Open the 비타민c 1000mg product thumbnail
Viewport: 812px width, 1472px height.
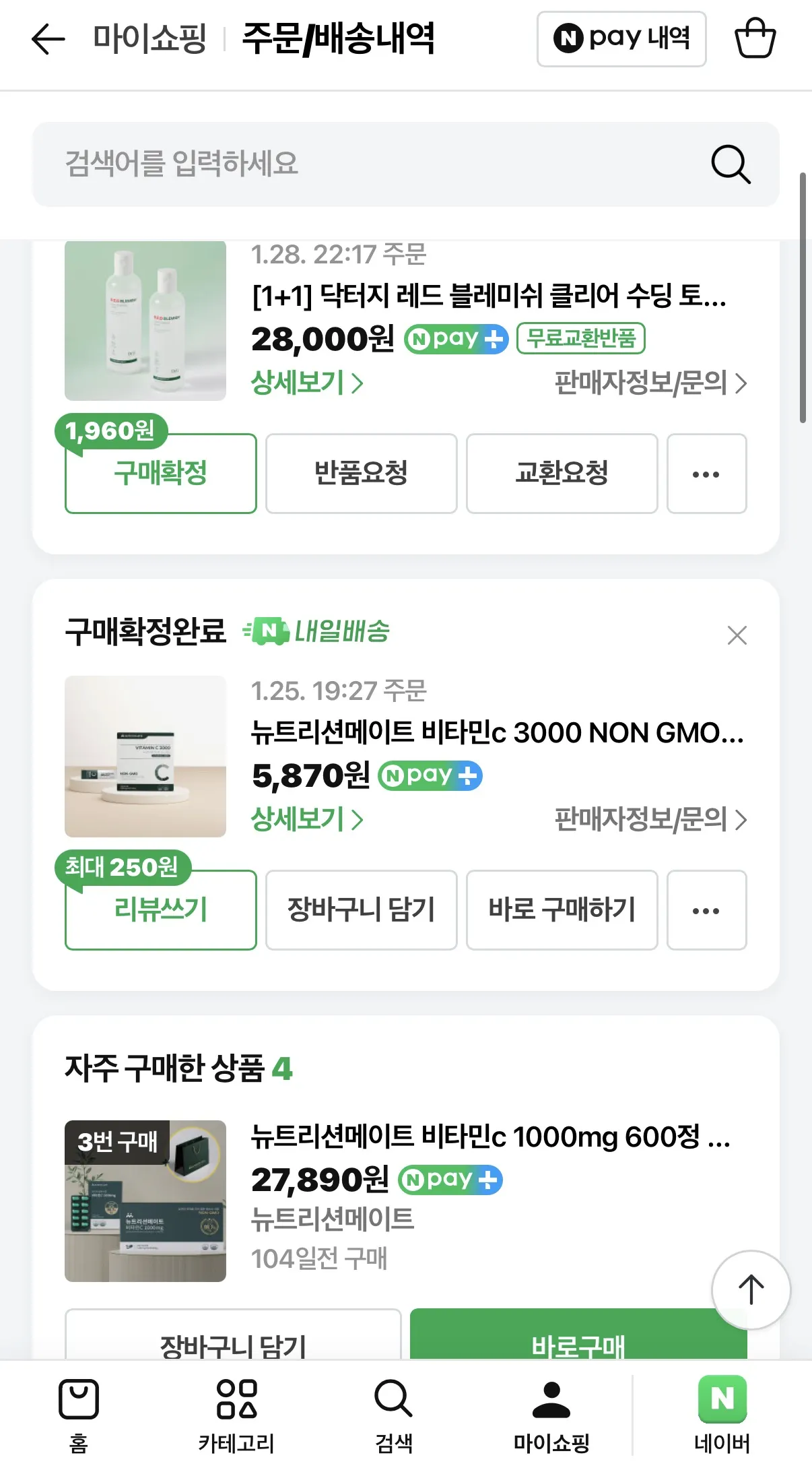coord(145,1201)
